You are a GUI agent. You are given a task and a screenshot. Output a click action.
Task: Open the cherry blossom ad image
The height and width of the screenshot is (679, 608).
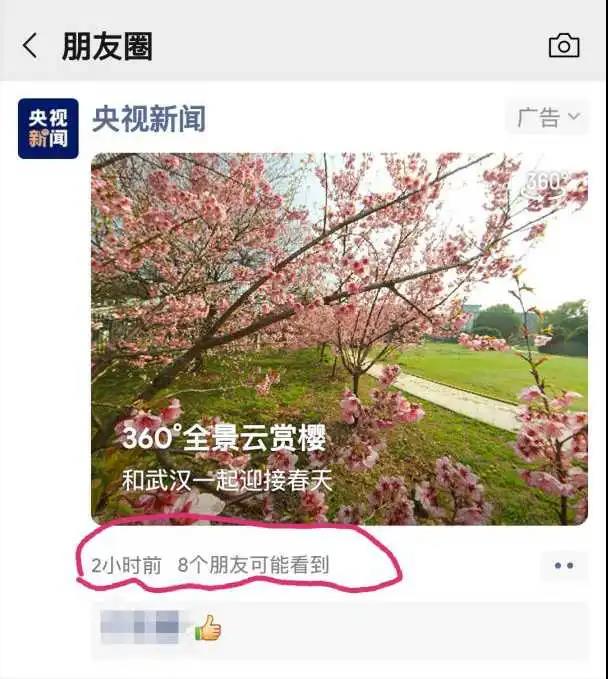pos(339,339)
